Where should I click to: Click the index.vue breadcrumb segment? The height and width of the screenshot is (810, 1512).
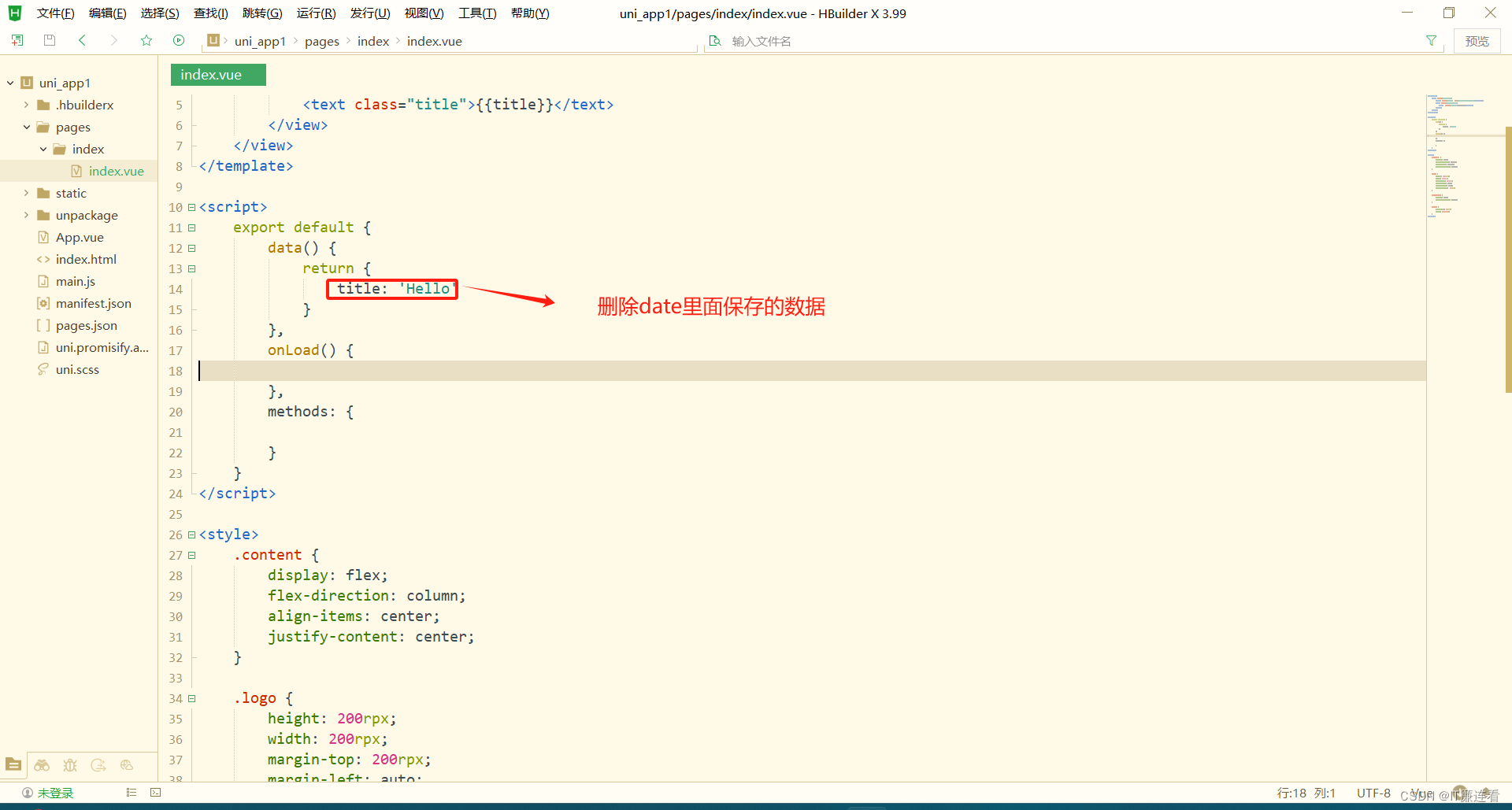pyautogui.click(x=435, y=41)
